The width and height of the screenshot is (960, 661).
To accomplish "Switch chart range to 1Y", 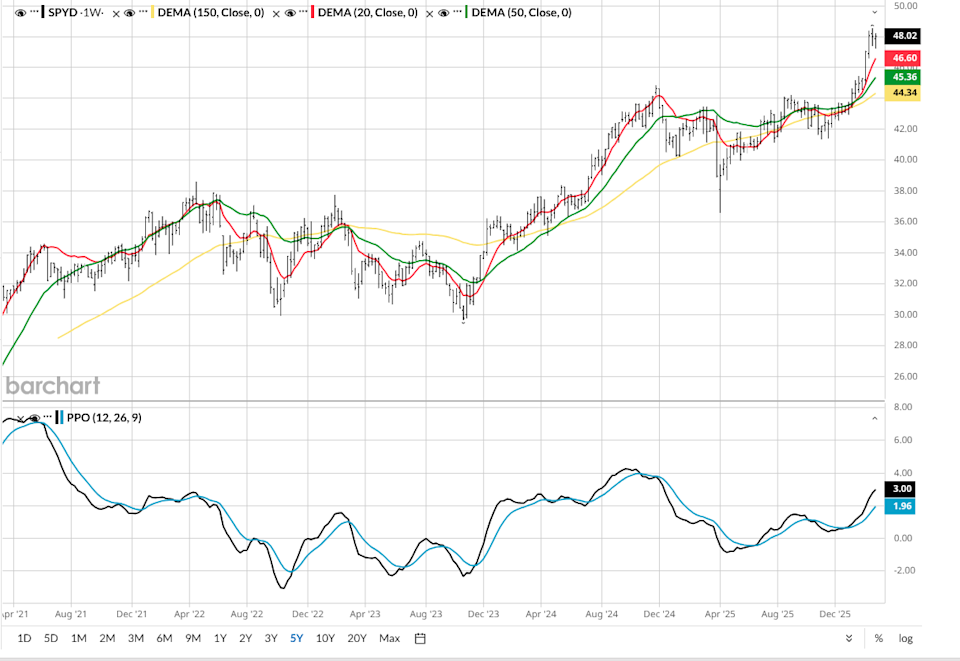I will pos(220,638).
